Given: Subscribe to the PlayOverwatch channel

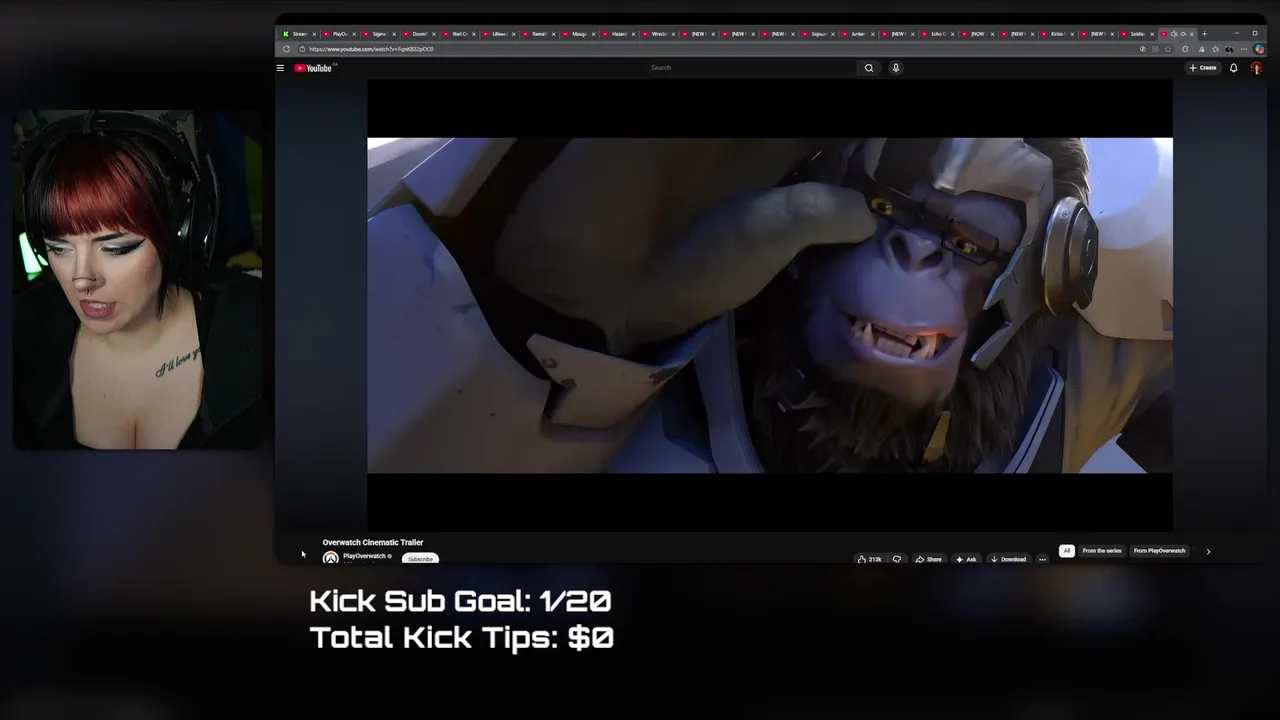Looking at the screenshot, I should click(420, 559).
